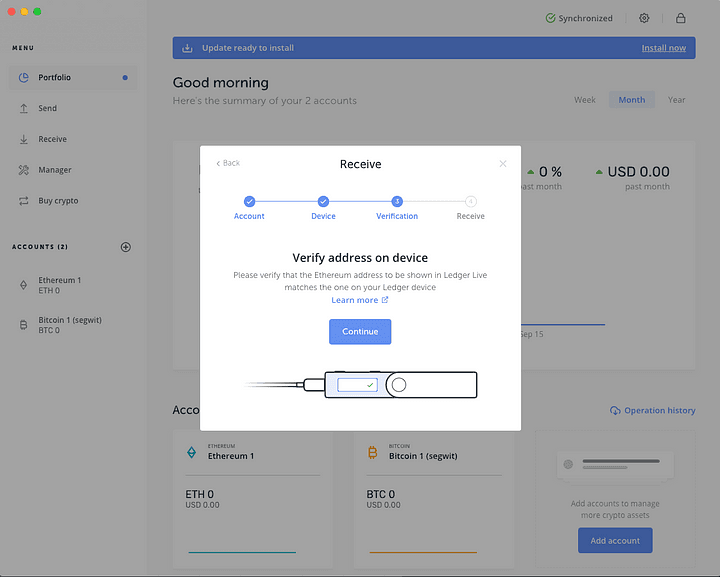Click the Operation history cloud download icon
The image size is (720, 577).
tap(615, 410)
